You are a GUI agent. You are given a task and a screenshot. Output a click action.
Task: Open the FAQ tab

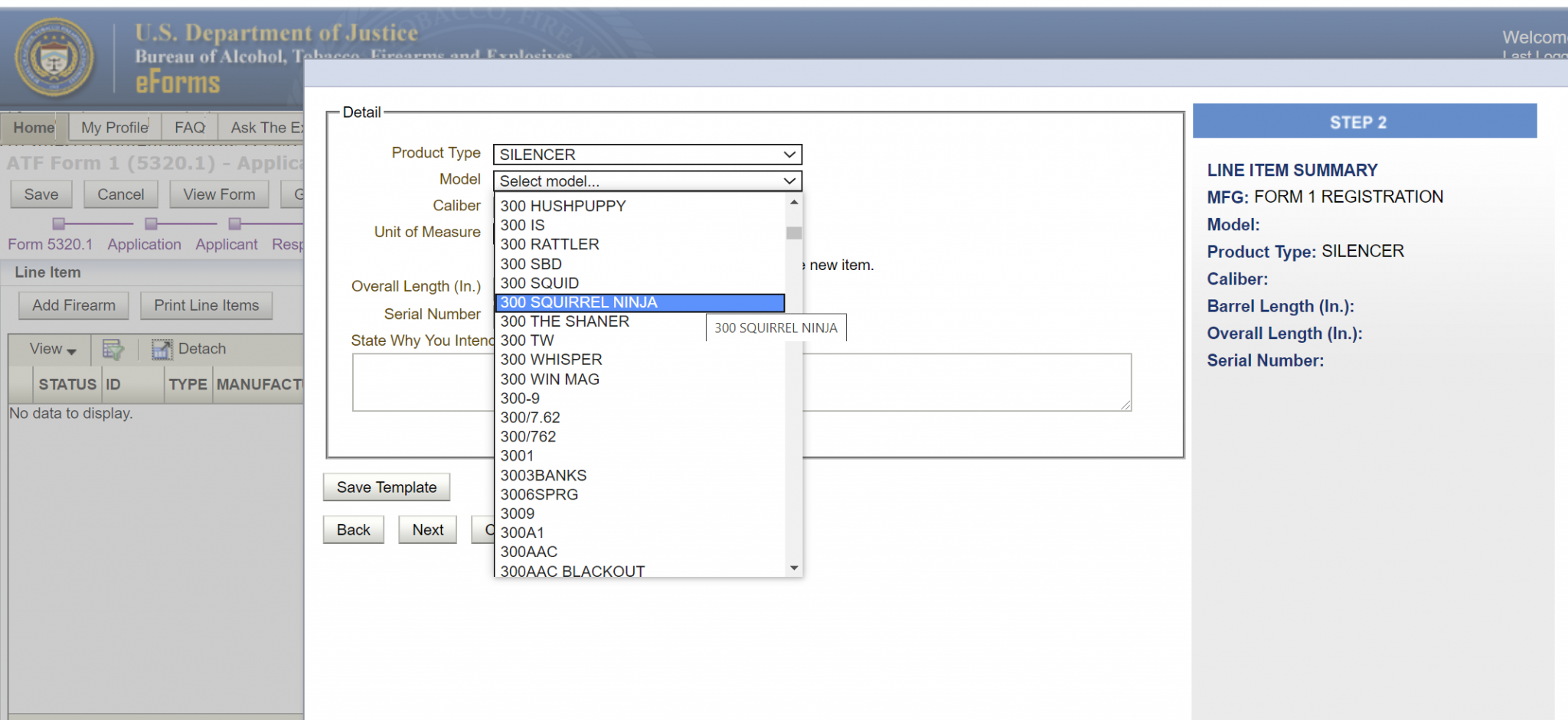(x=190, y=128)
